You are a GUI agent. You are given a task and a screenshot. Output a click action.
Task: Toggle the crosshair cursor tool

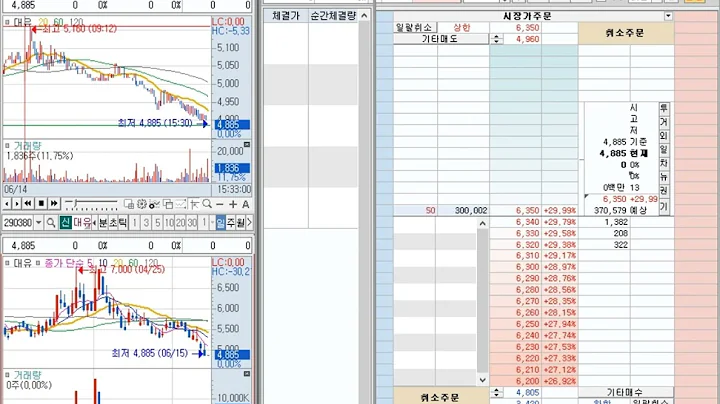point(194,204)
